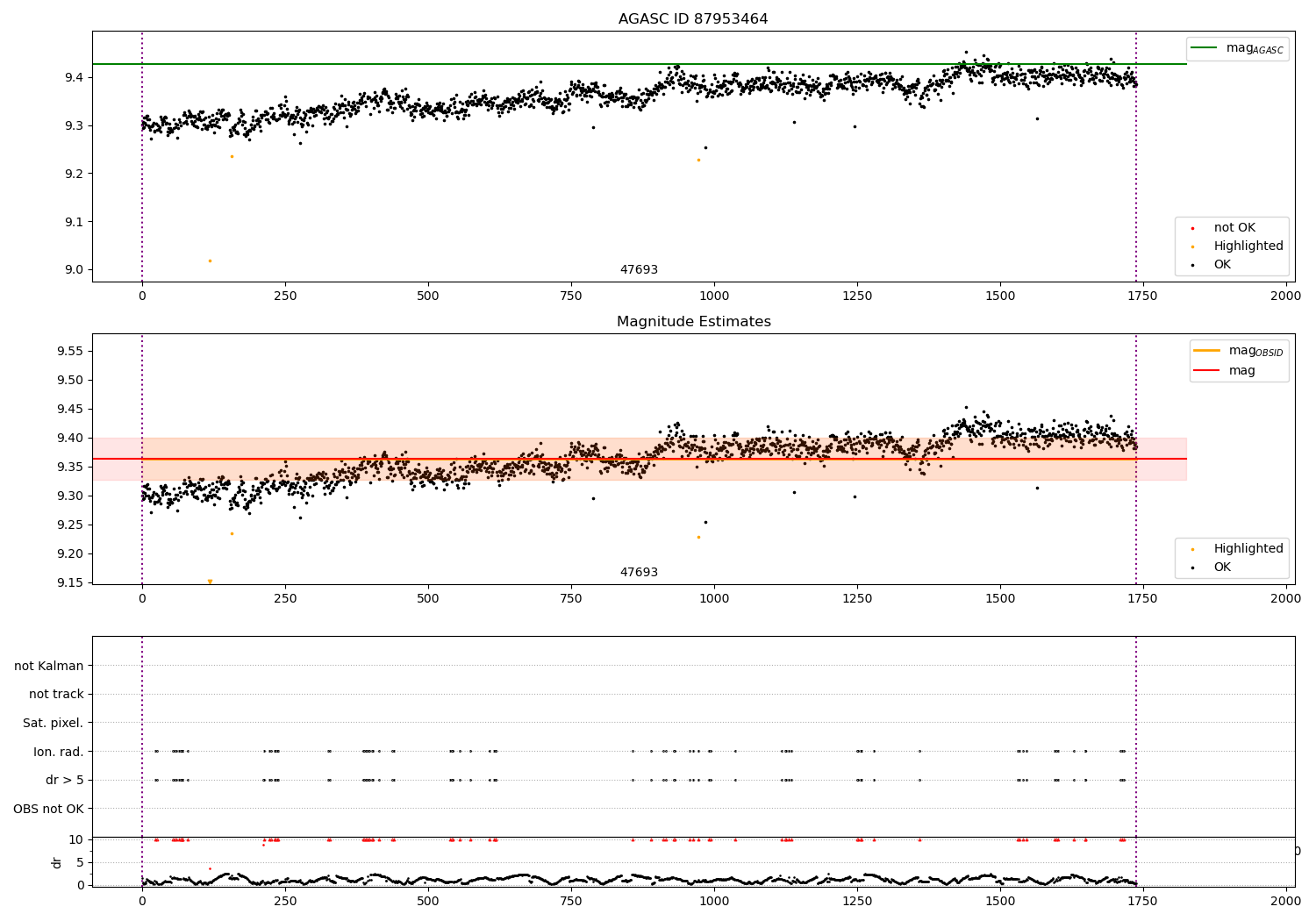Click the "9.35" y-axis tick label

pos(70,468)
